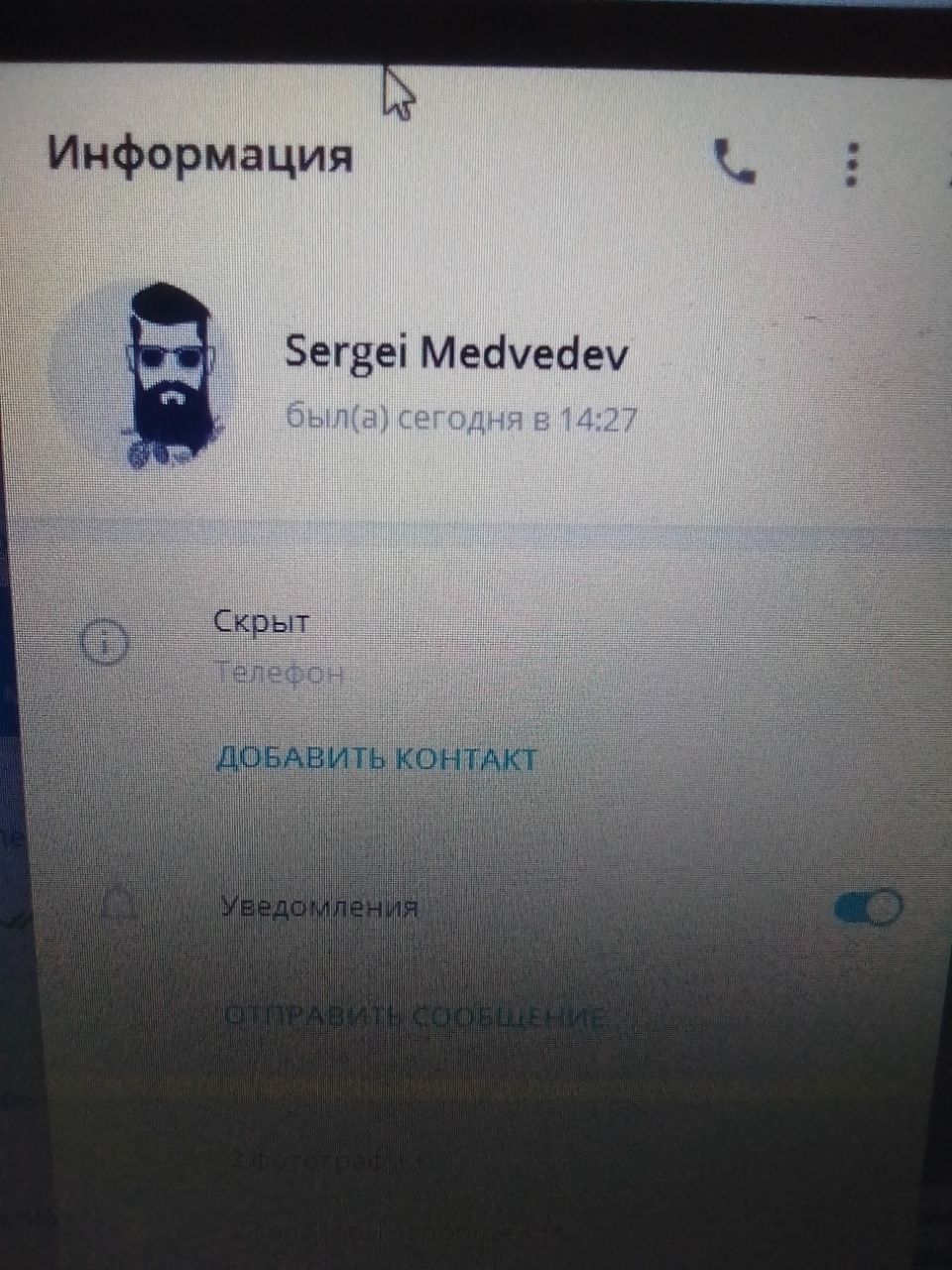Click the Информация panel heading
Screen dimensions: 952x1270
(200, 155)
